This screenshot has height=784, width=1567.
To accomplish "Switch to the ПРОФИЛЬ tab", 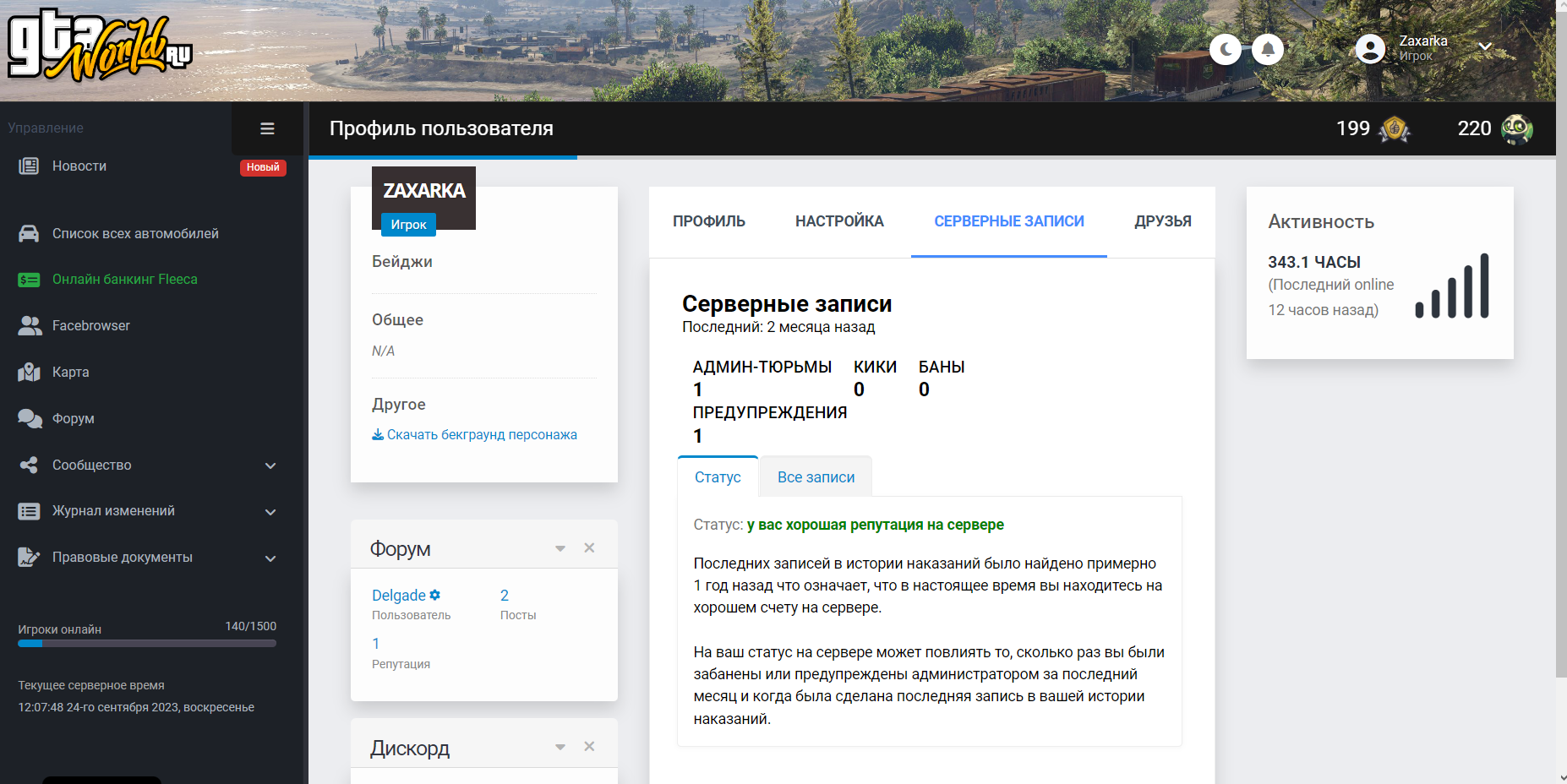I will (x=709, y=221).
